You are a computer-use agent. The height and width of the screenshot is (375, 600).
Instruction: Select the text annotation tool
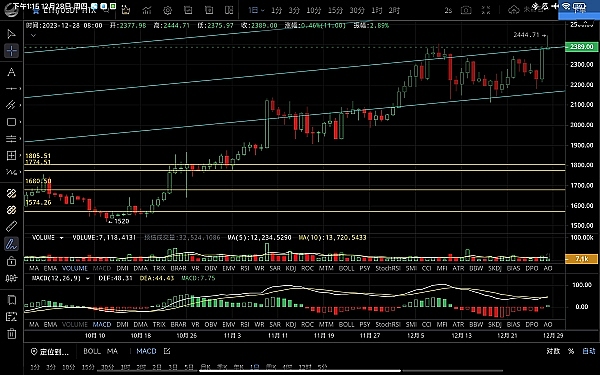(11, 72)
